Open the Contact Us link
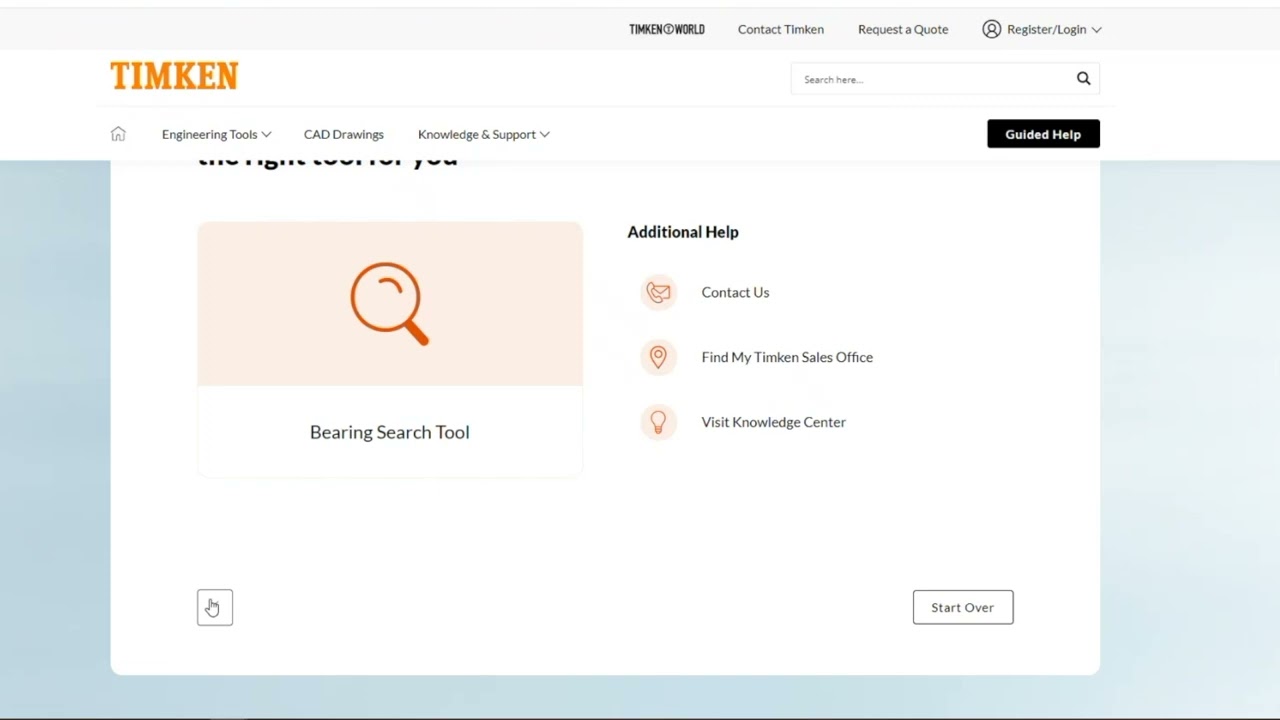The height and width of the screenshot is (720, 1280). (735, 292)
